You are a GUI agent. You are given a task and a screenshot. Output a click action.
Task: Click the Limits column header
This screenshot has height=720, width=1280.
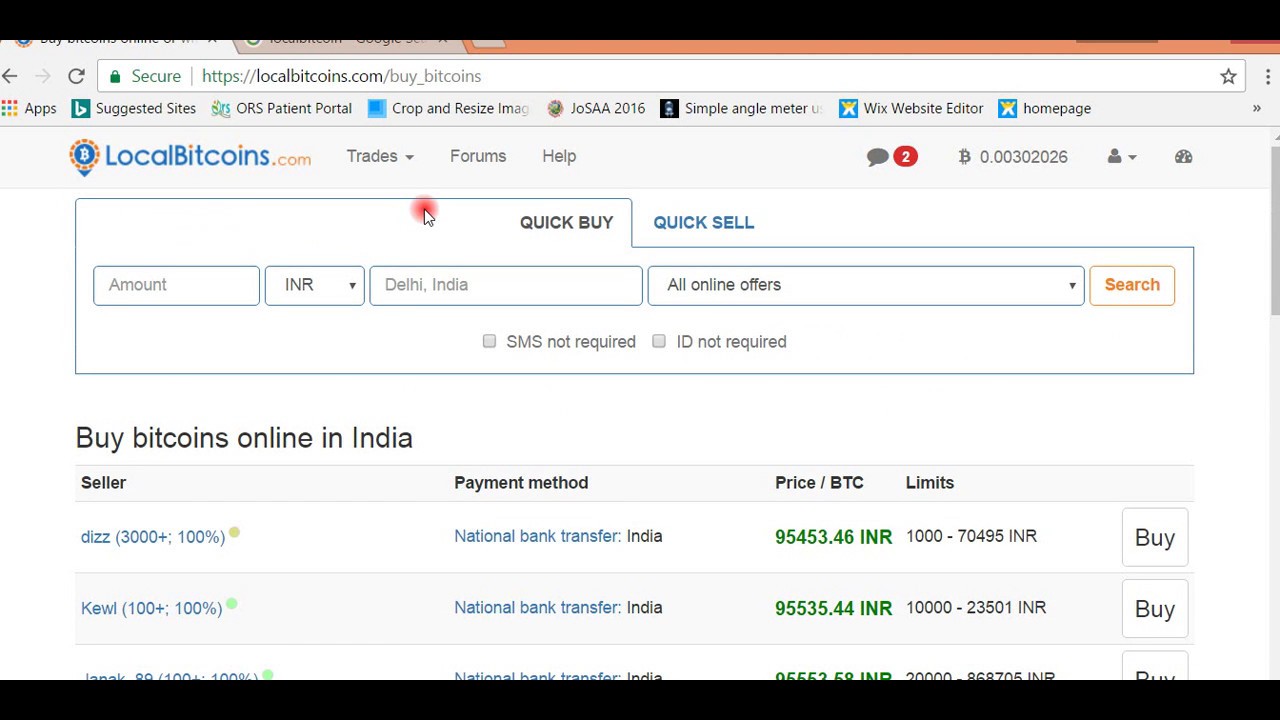tap(930, 483)
